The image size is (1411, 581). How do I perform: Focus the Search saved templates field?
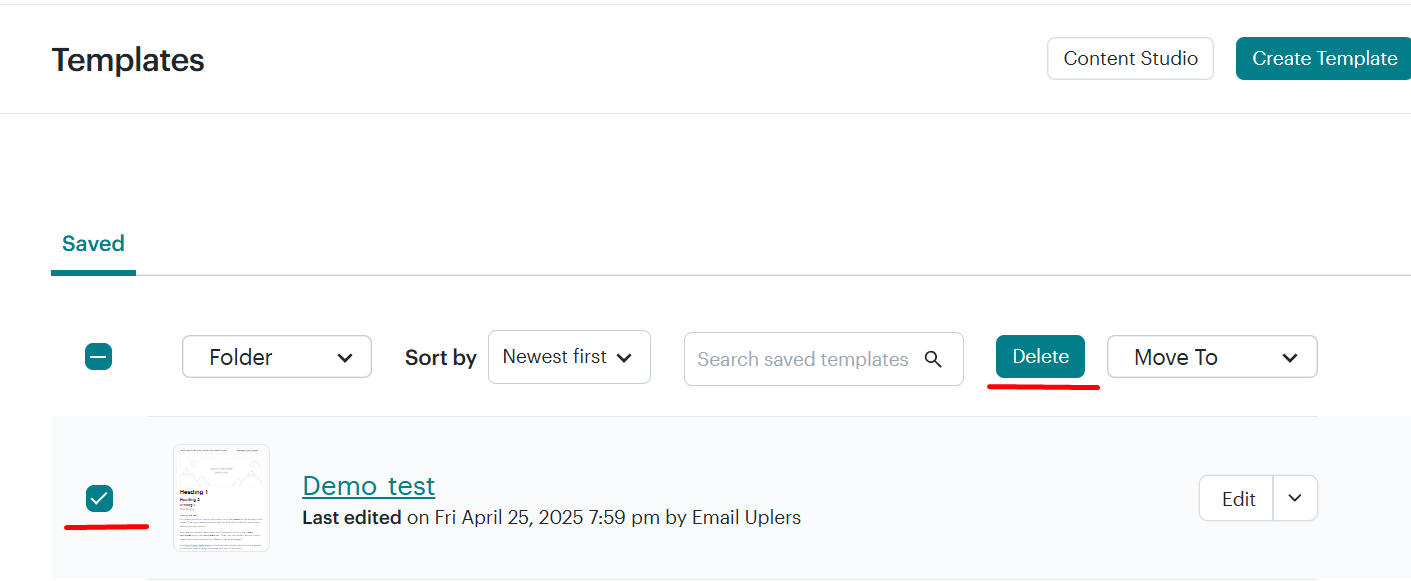(x=824, y=359)
